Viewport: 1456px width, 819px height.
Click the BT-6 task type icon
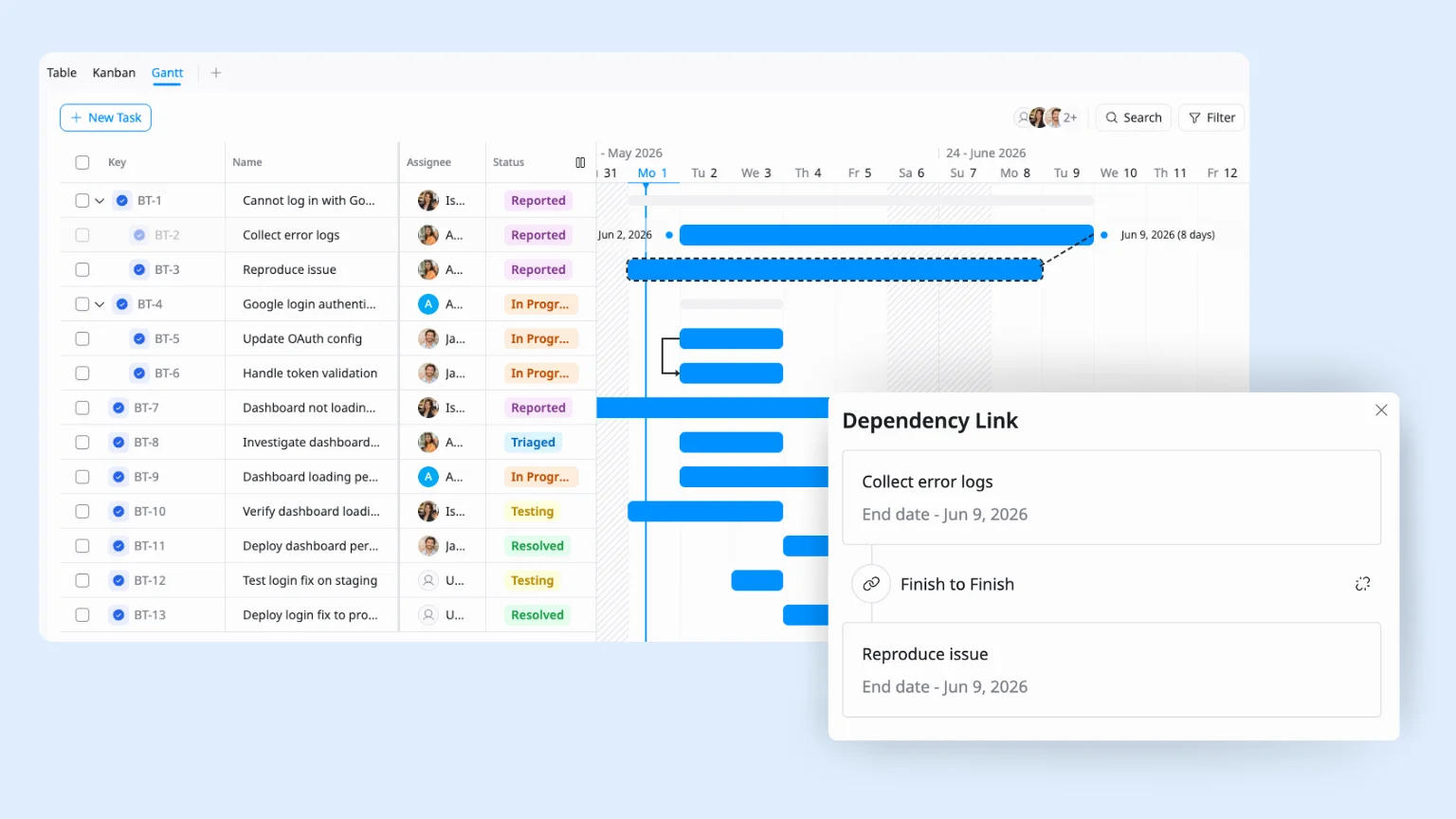pyautogui.click(x=139, y=373)
